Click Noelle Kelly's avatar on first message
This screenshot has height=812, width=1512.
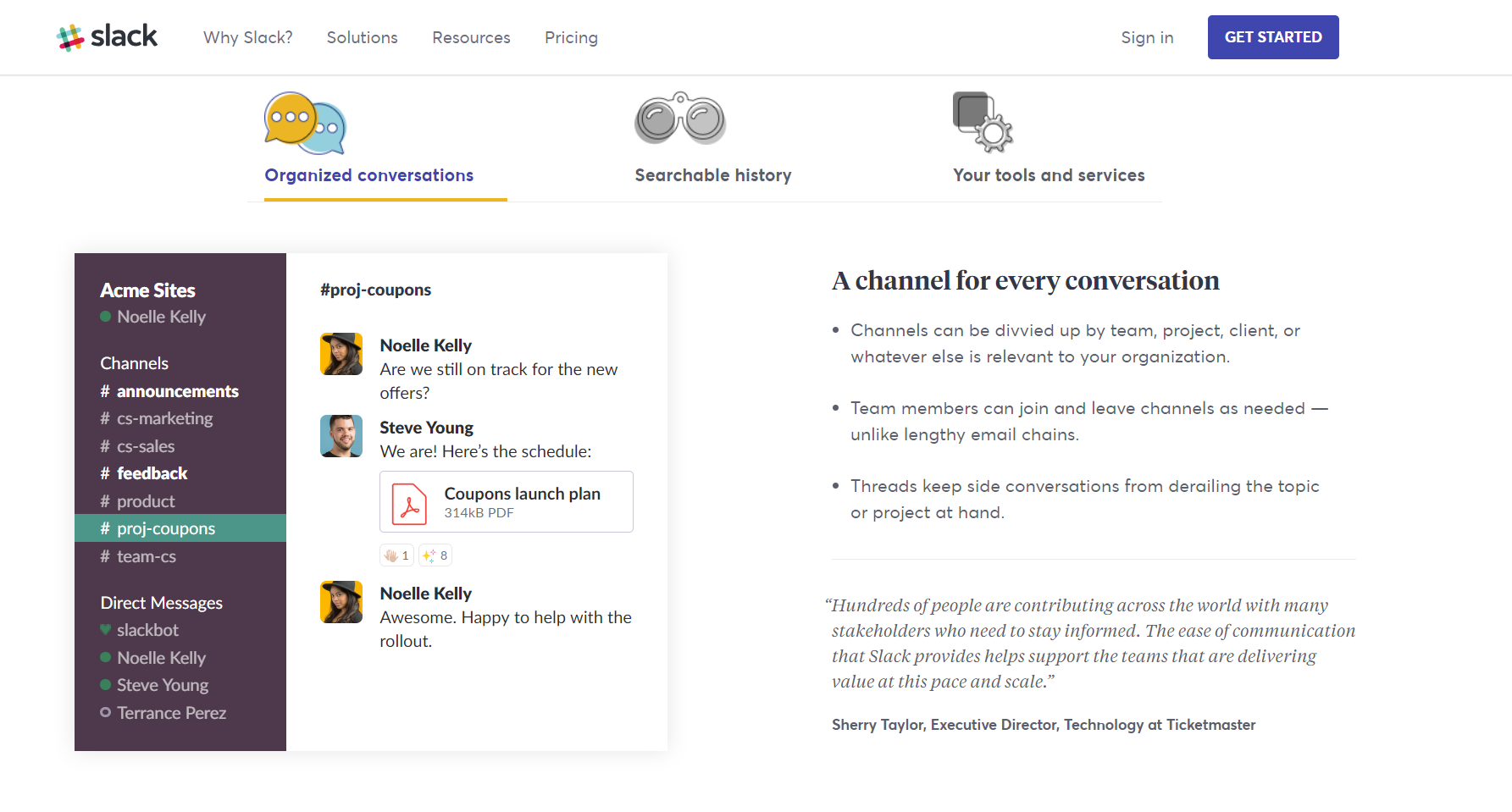(341, 354)
